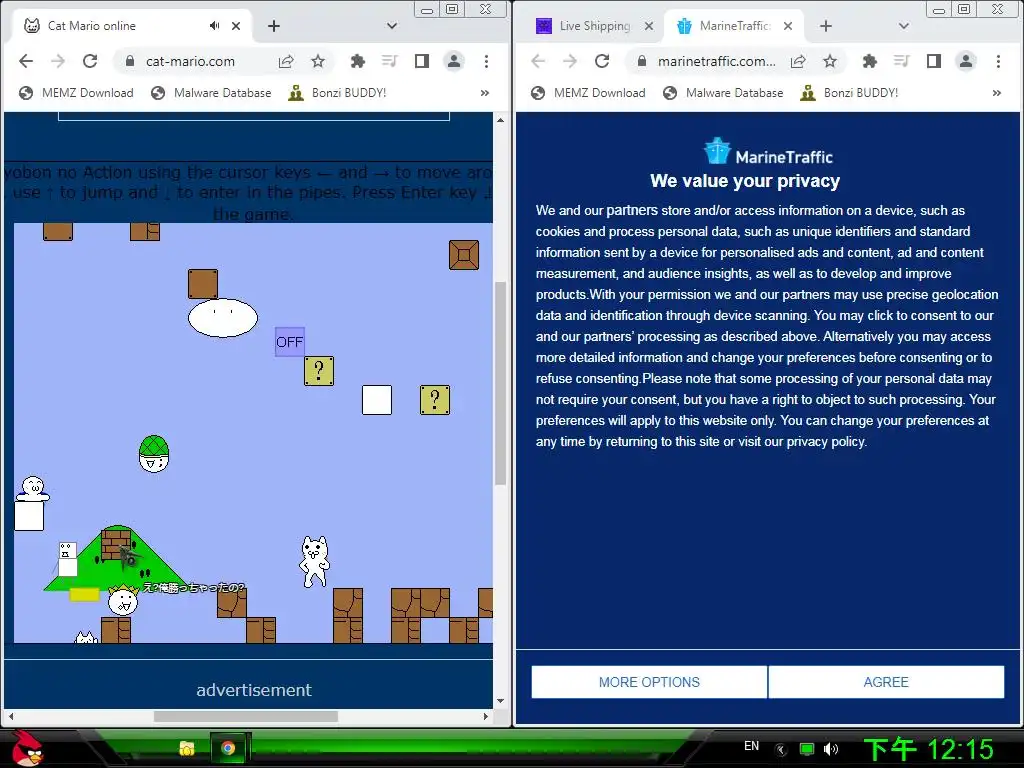Viewport: 1024px width, 768px height.
Task: Open extensions puzzle icon in Cat Mario window
Action: [357, 61]
